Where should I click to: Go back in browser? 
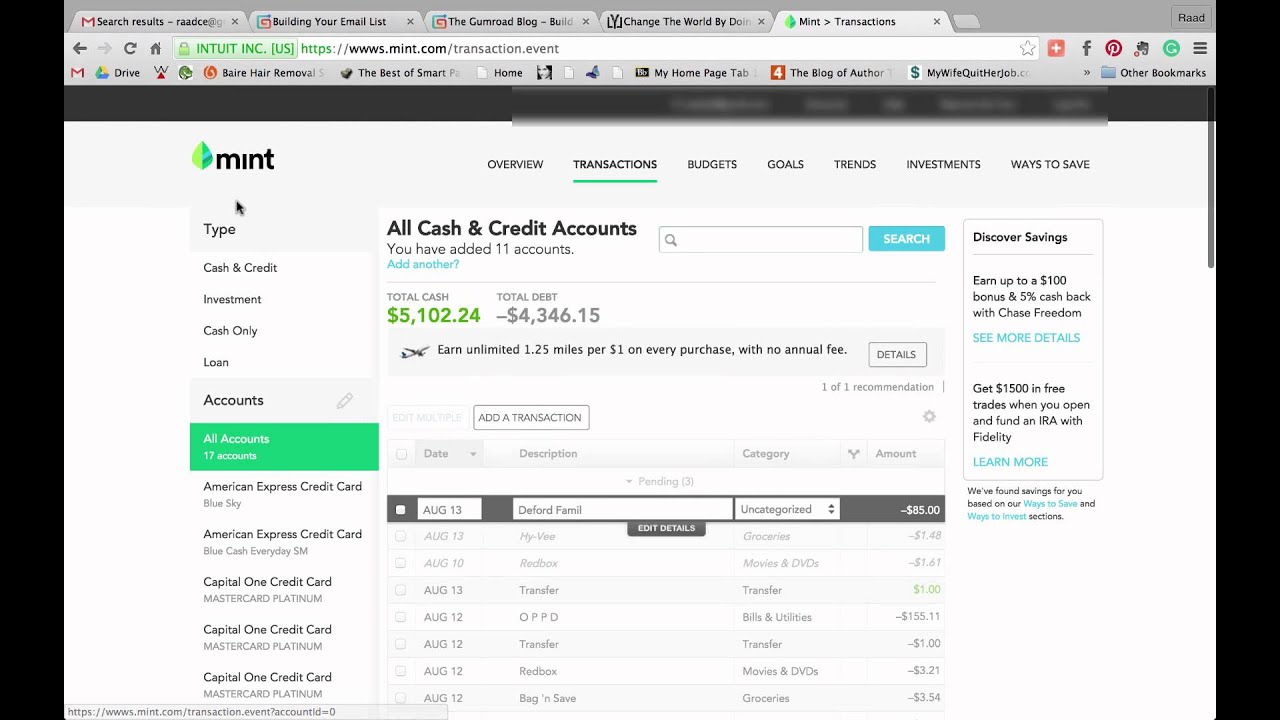tap(80, 48)
